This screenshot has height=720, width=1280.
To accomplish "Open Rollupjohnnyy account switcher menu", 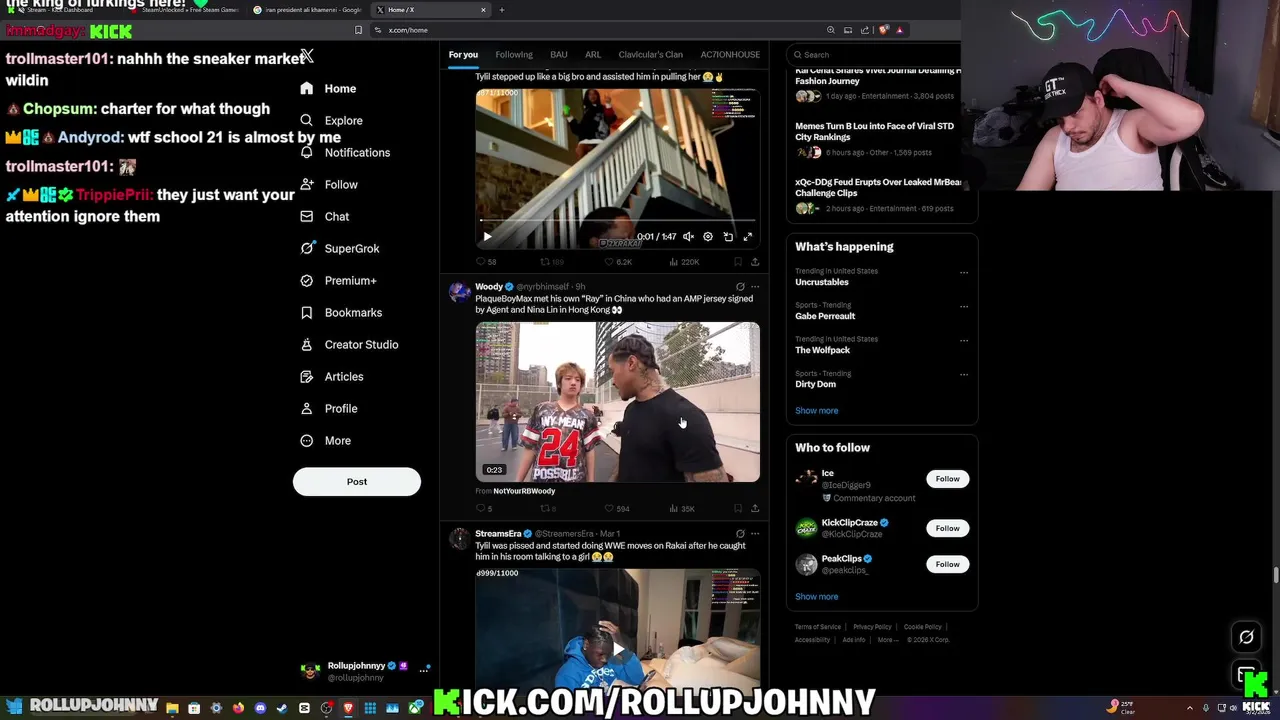I will pyautogui.click(x=366, y=670).
